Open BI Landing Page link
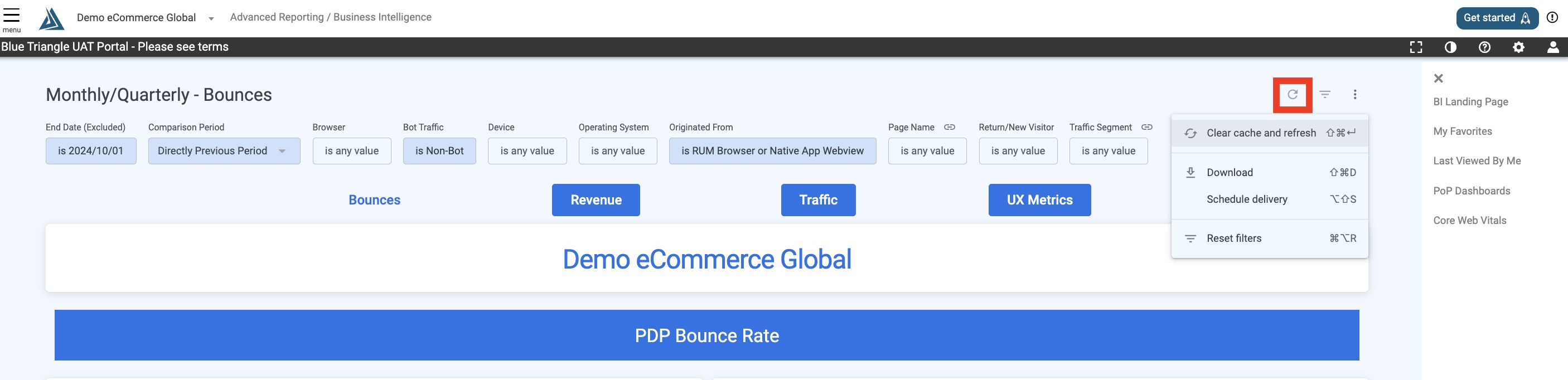The image size is (1568, 380). [1470, 102]
